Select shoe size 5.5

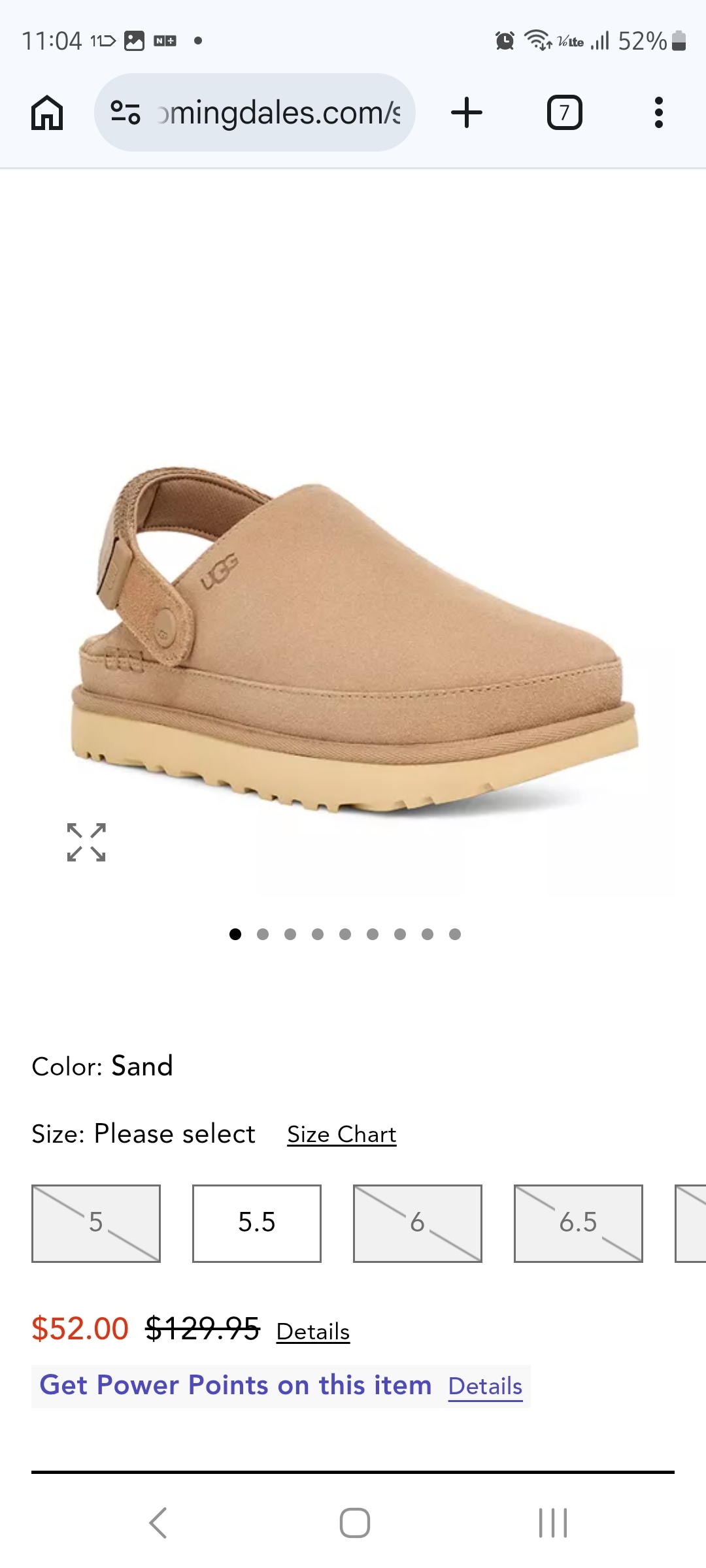tap(257, 1223)
